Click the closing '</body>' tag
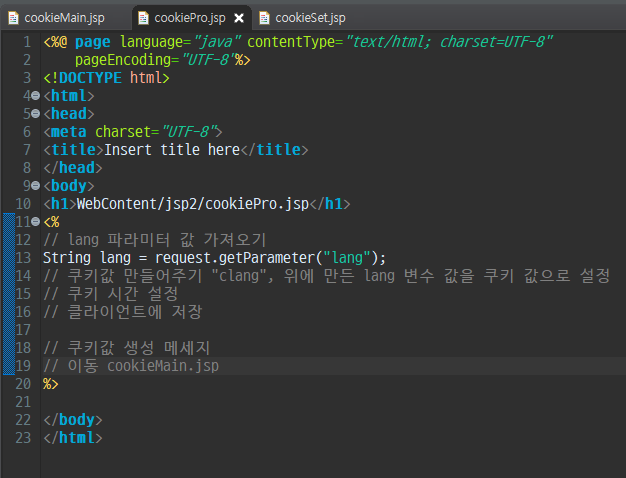Viewport: 626px width, 478px height. tap(73, 420)
